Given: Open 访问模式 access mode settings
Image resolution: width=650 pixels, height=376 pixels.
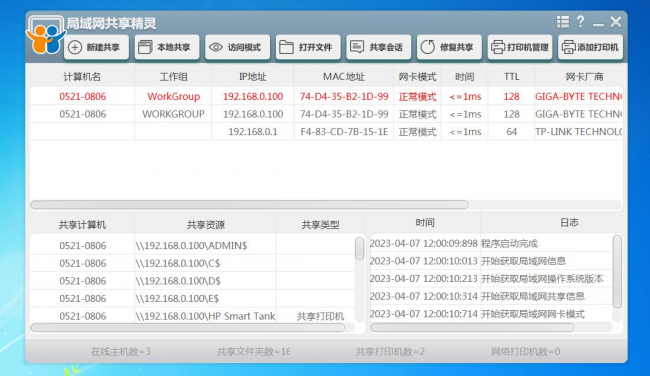Looking at the screenshot, I should (x=237, y=47).
